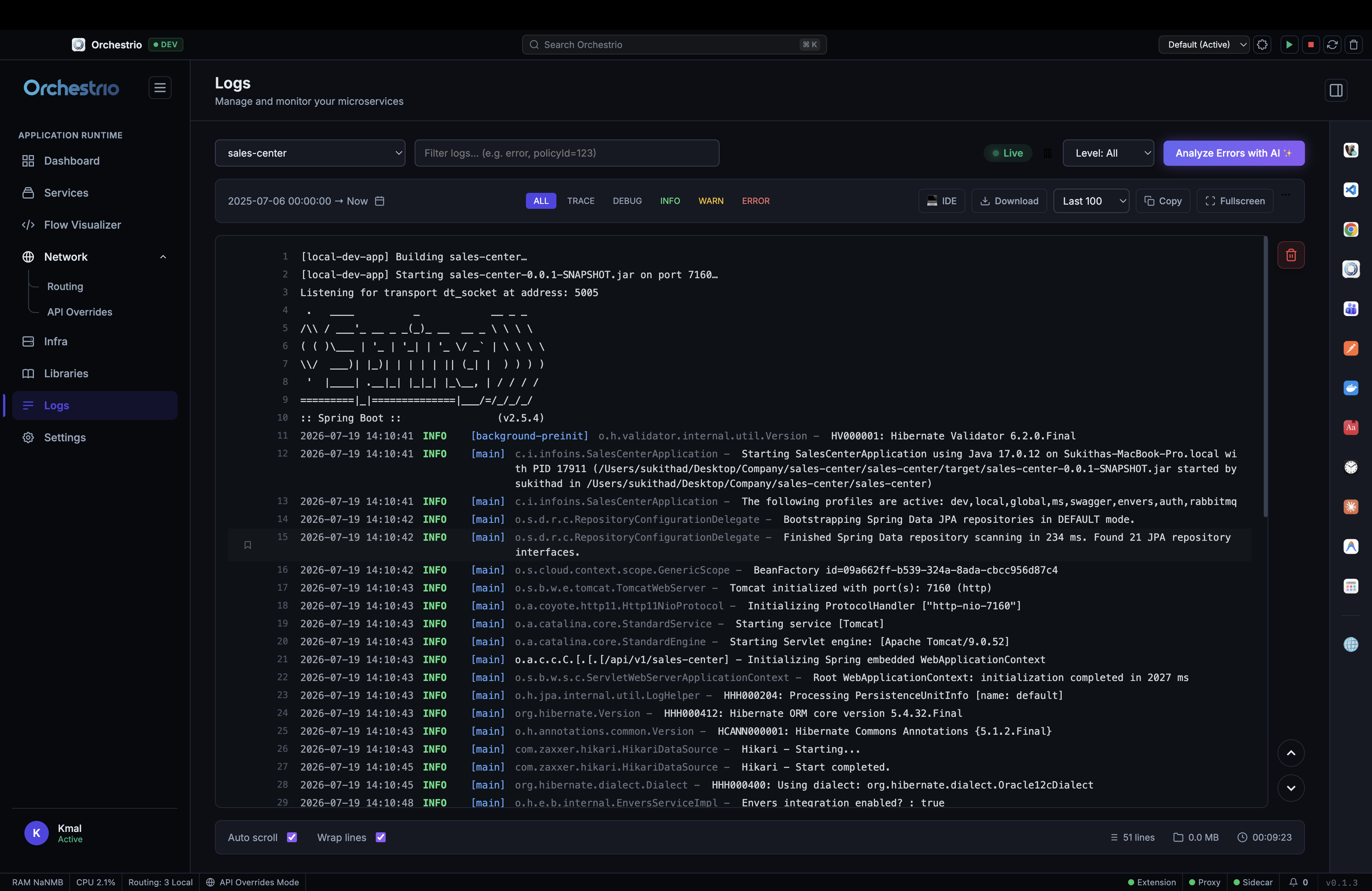Viewport: 1372px width, 891px height.
Task: Open Routing under Network
Action: coord(65,287)
